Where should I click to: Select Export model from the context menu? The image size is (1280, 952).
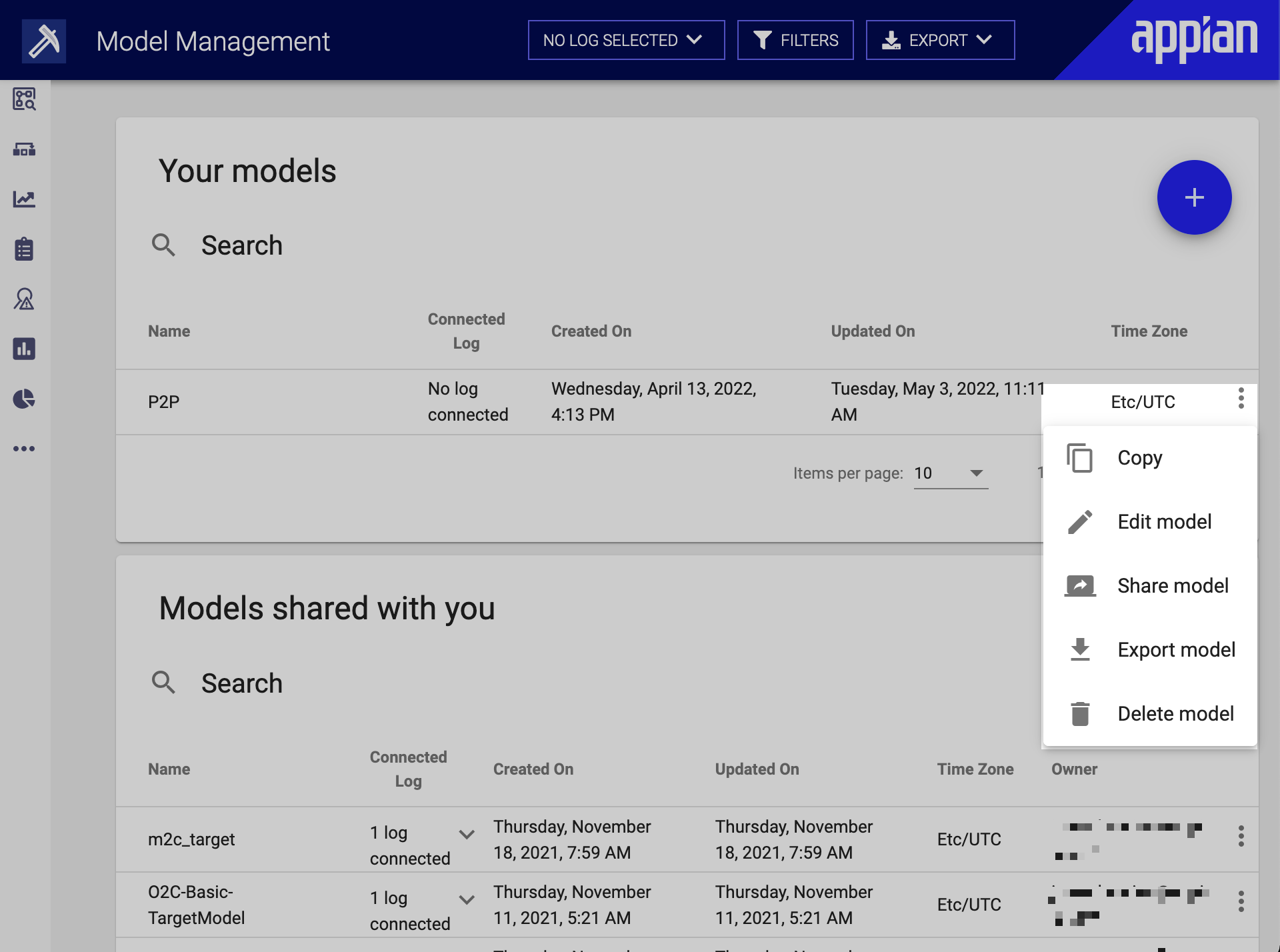pos(1149,650)
